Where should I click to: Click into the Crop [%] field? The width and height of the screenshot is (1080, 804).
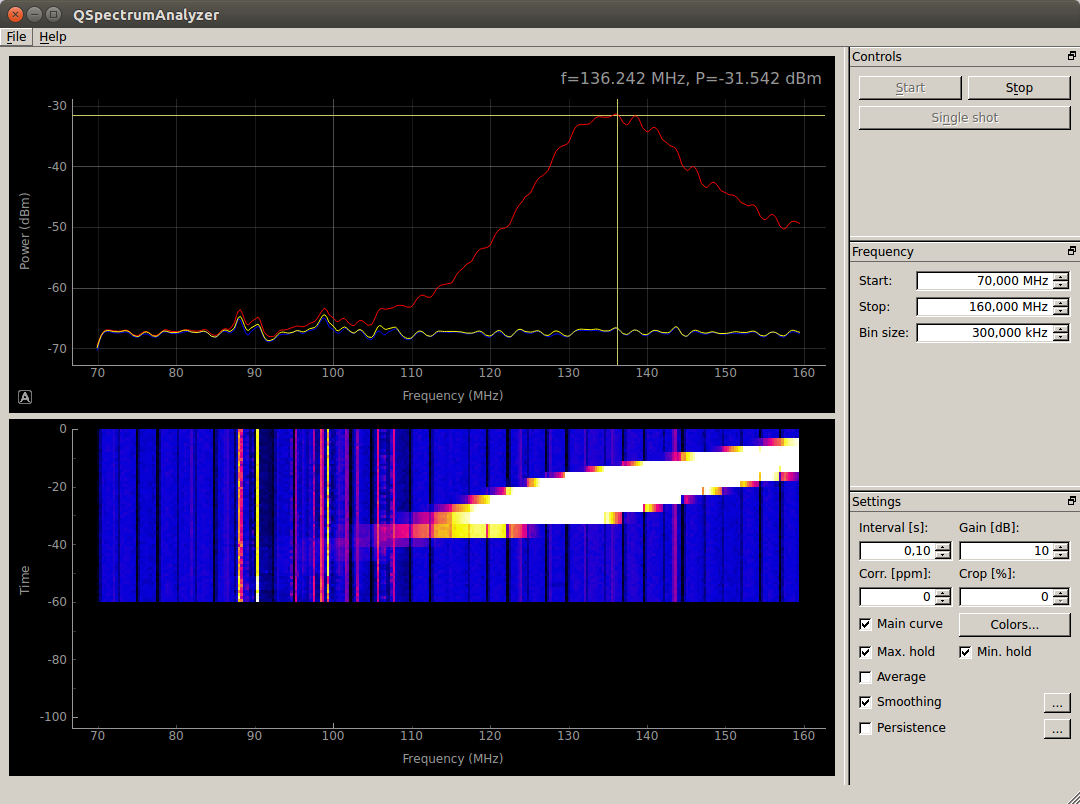[1006, 597]
